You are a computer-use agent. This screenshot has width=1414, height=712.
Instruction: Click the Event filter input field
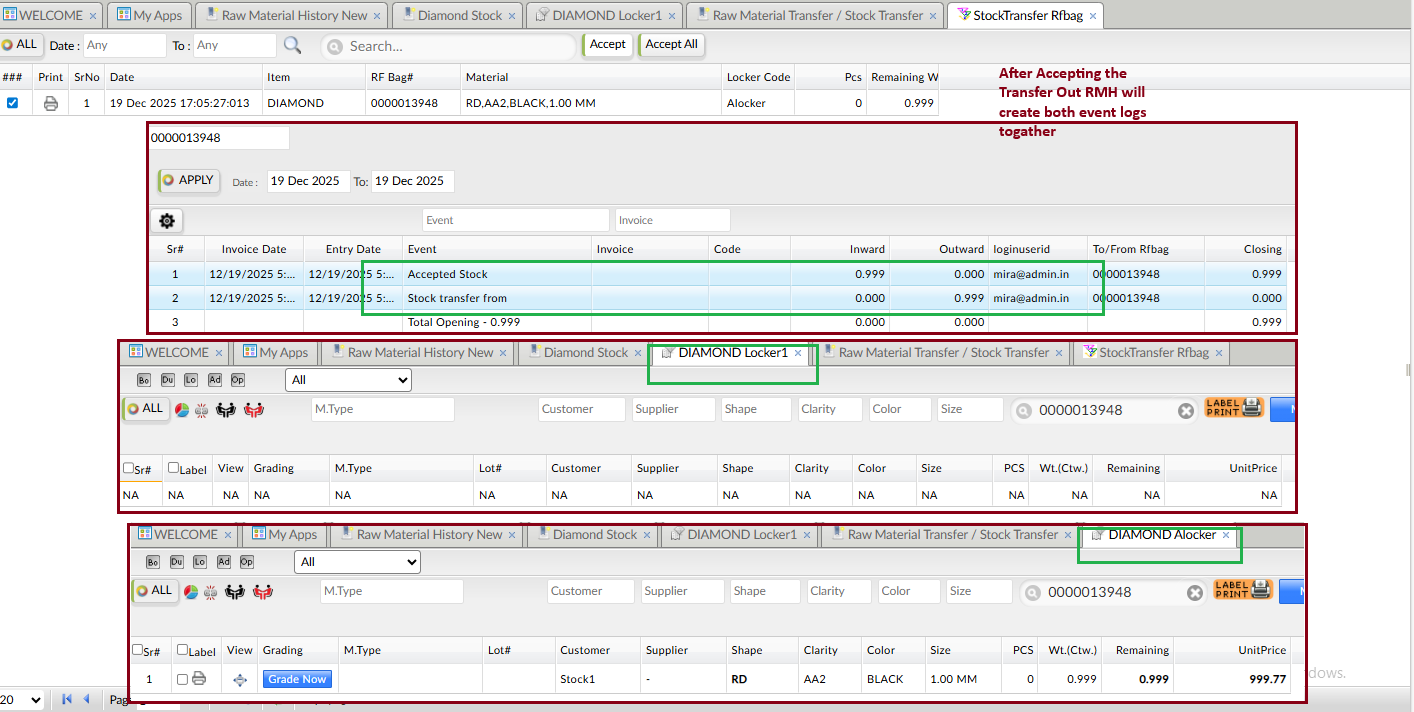coord(514,220)
